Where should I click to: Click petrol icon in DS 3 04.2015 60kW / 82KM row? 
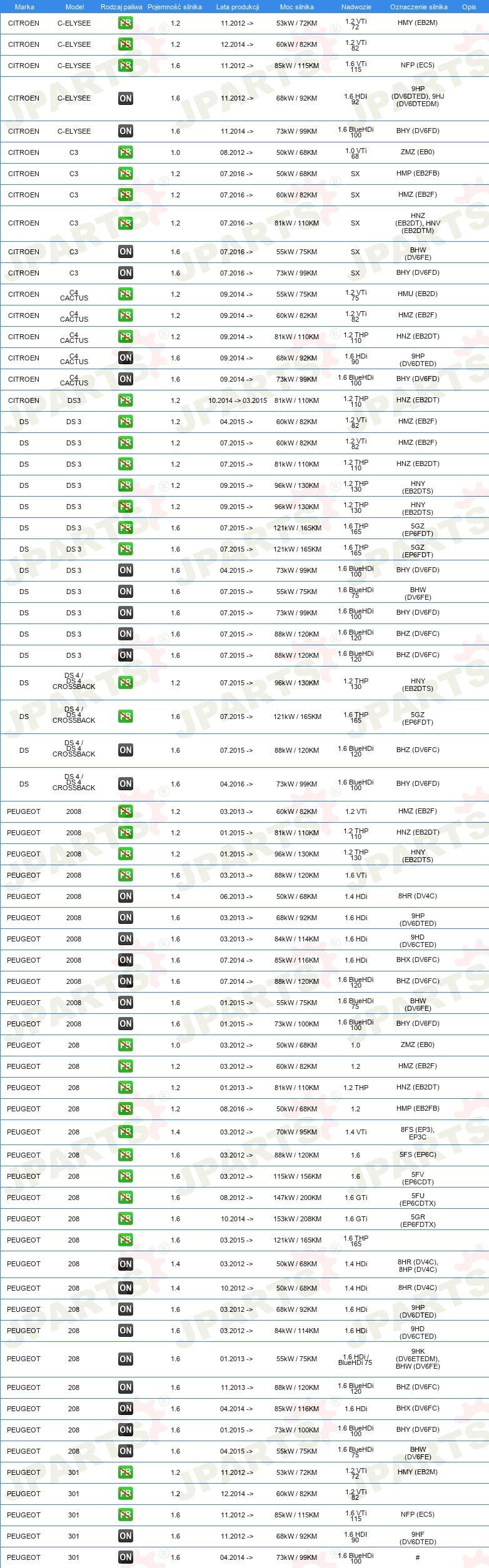click(126, 422)
